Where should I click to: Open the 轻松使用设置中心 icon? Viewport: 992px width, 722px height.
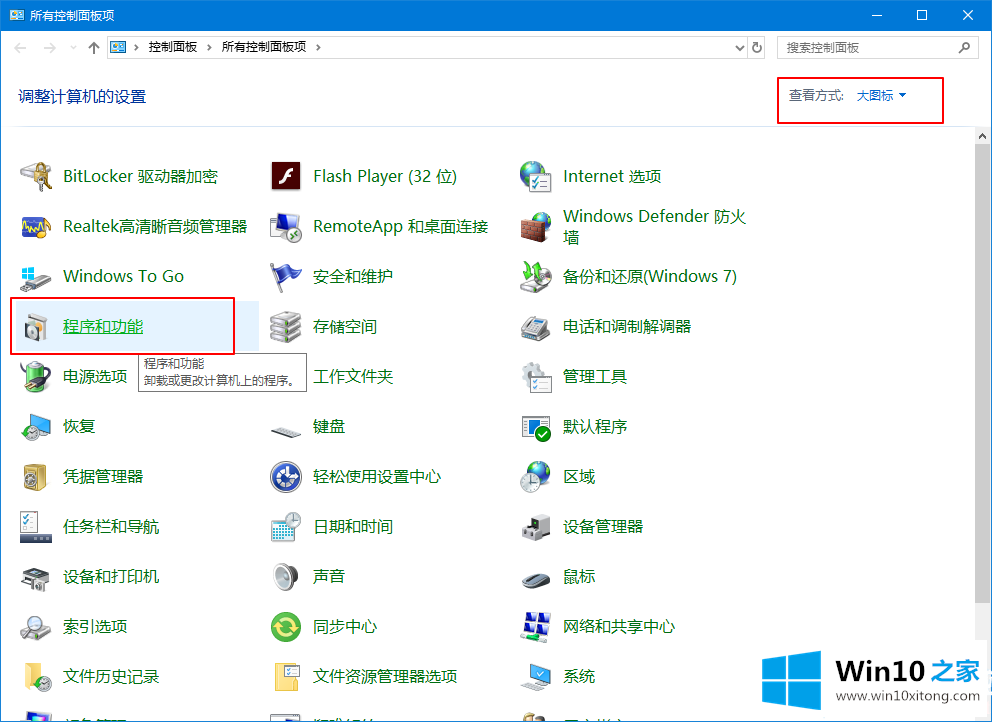[x=286, y=476]
